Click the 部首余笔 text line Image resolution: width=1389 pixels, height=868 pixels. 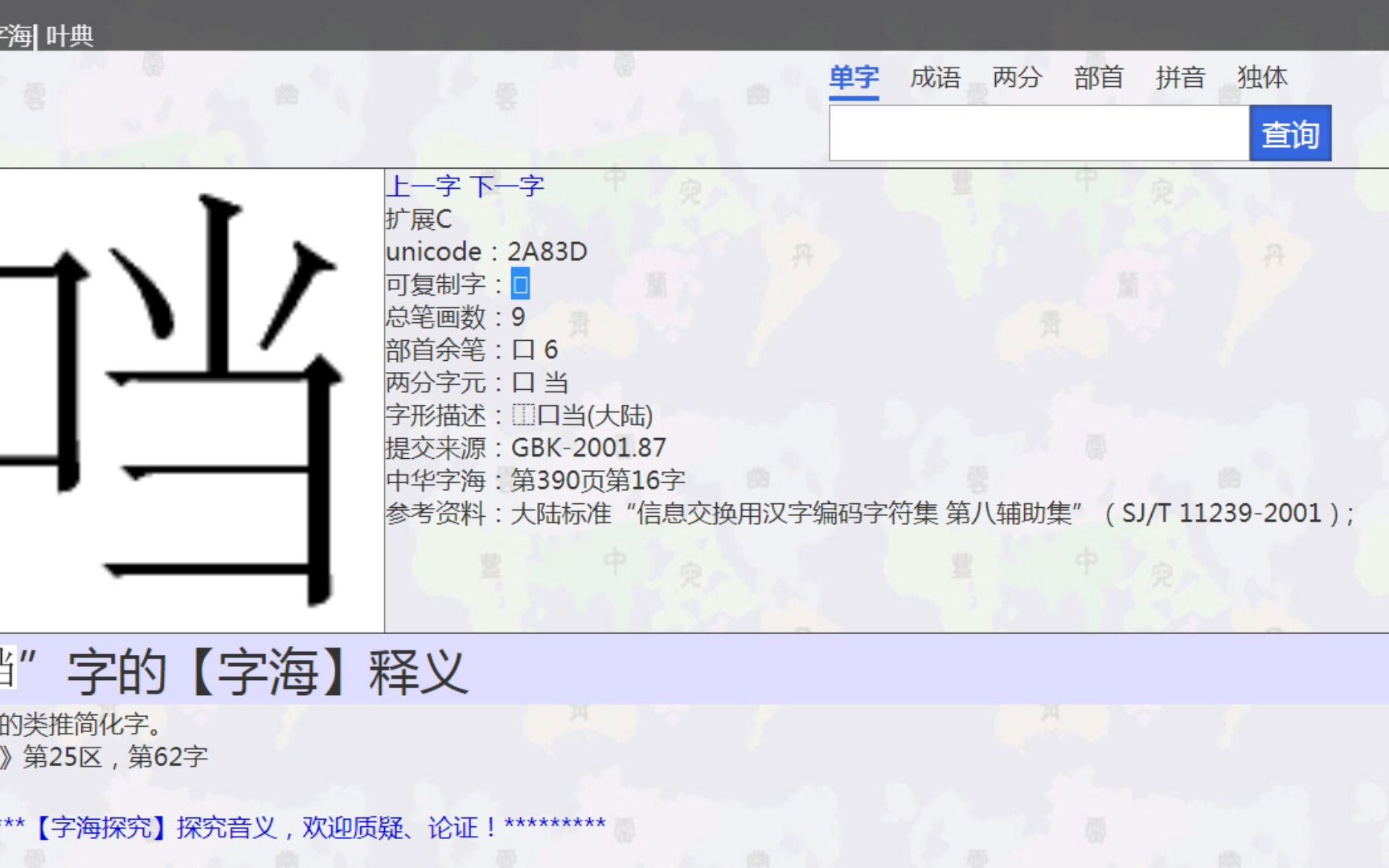472,350
